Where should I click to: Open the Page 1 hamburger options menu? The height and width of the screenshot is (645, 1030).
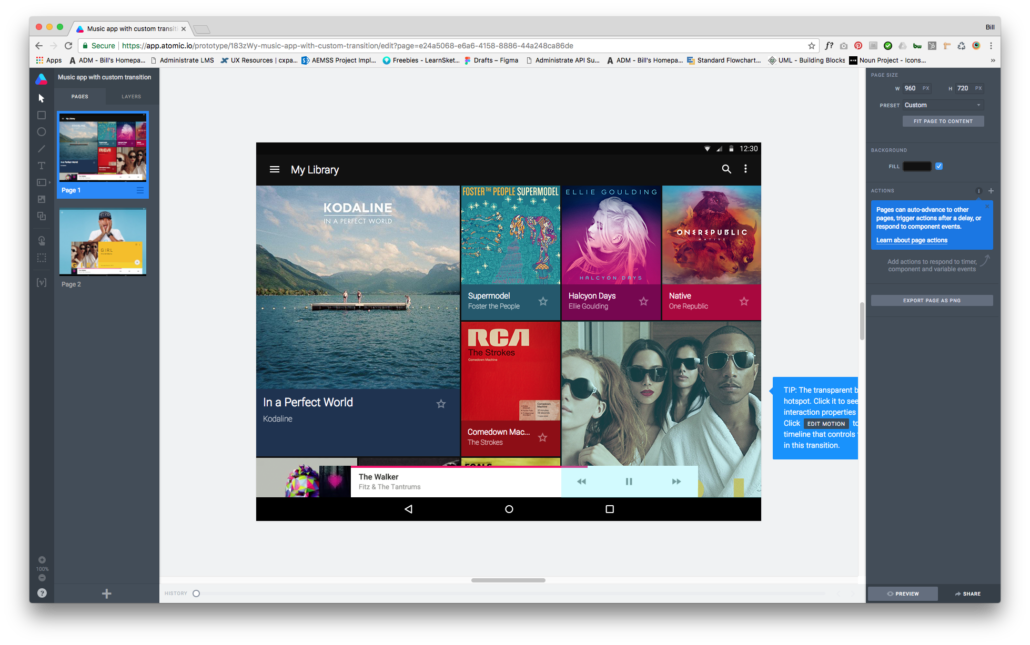click(x=140, y=190)
